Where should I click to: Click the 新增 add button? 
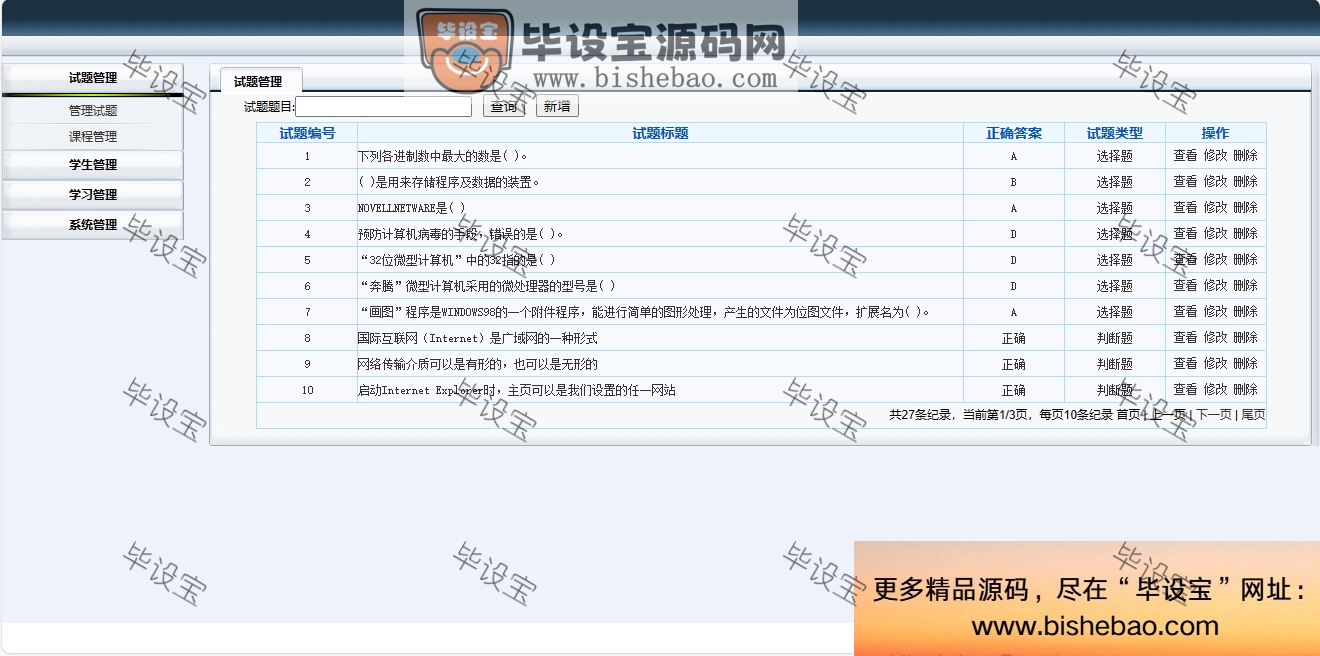pos(557,107)
